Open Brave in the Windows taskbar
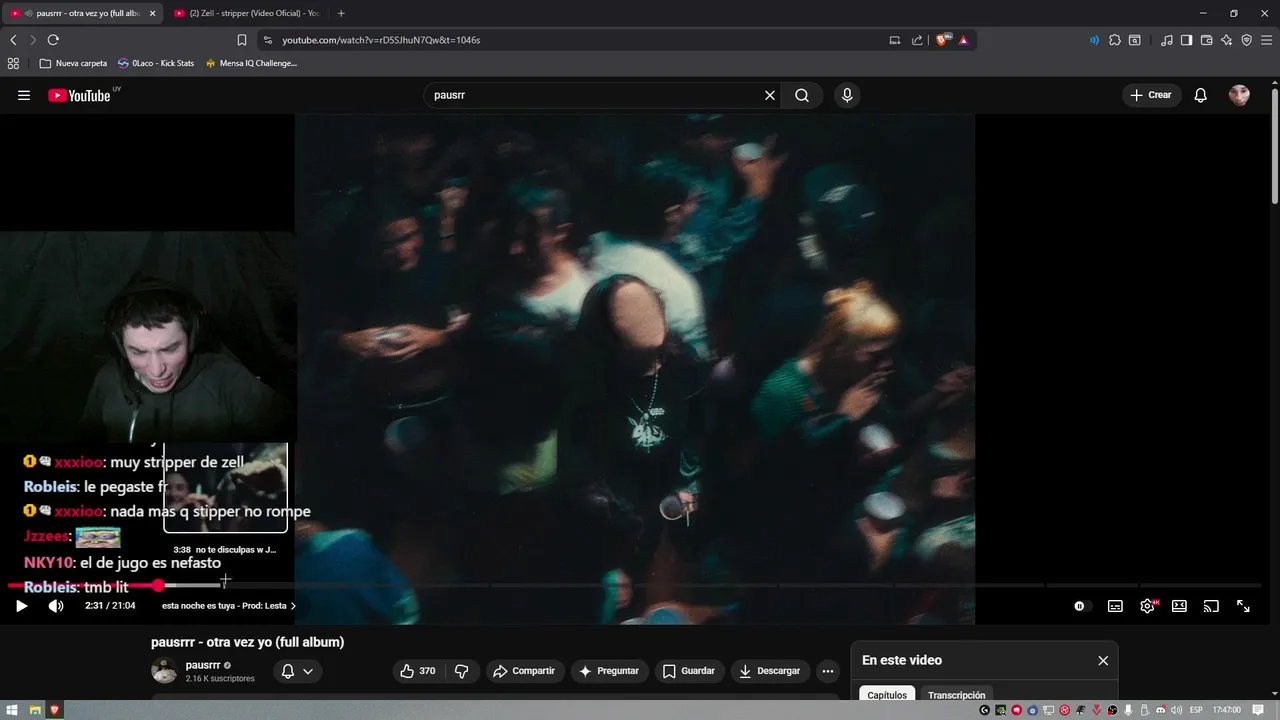 click(55, 710)
